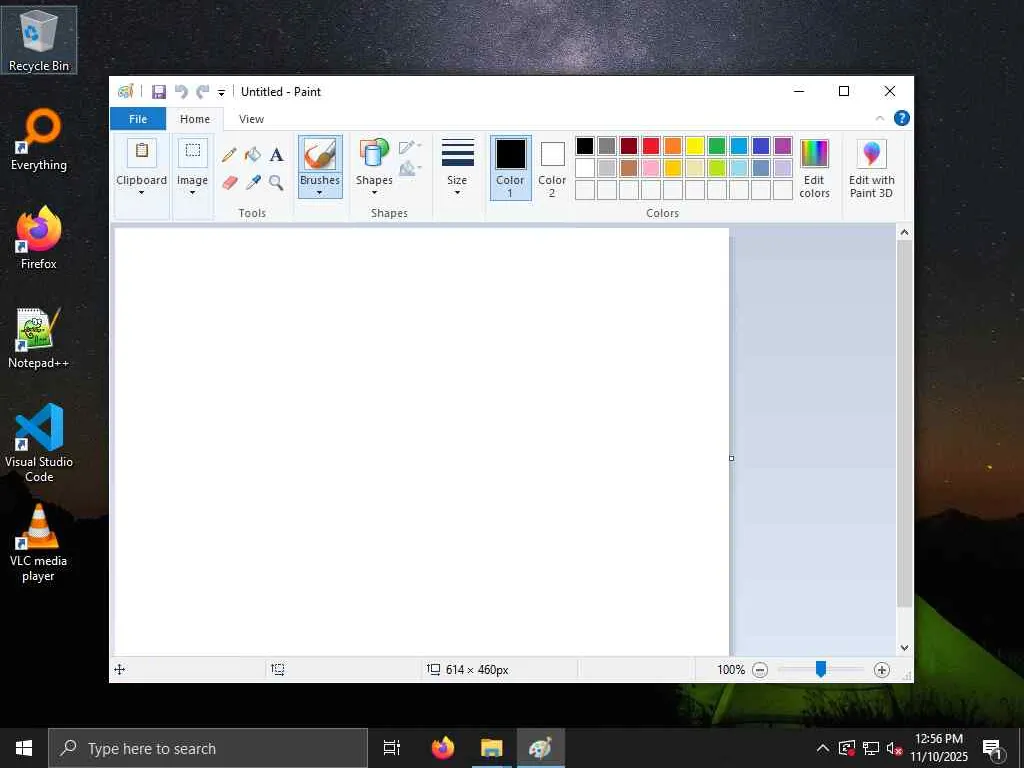
Task: Click the Undo arrow in title bar
Action: (181, 92)
